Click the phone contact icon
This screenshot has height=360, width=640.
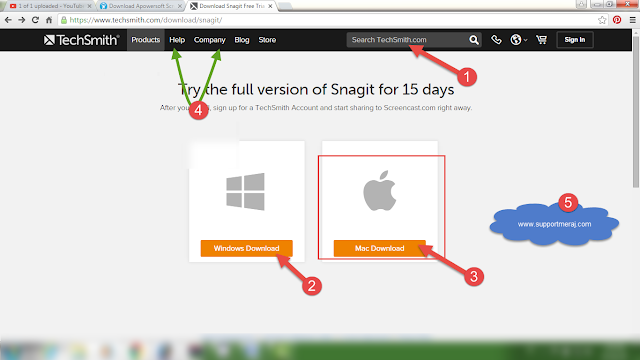click(x=496, y=40)
